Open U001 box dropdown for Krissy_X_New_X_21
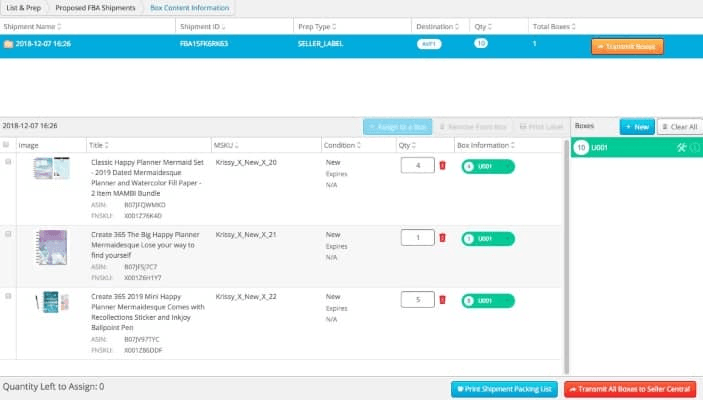703x400 pixels. pos(488,239)
